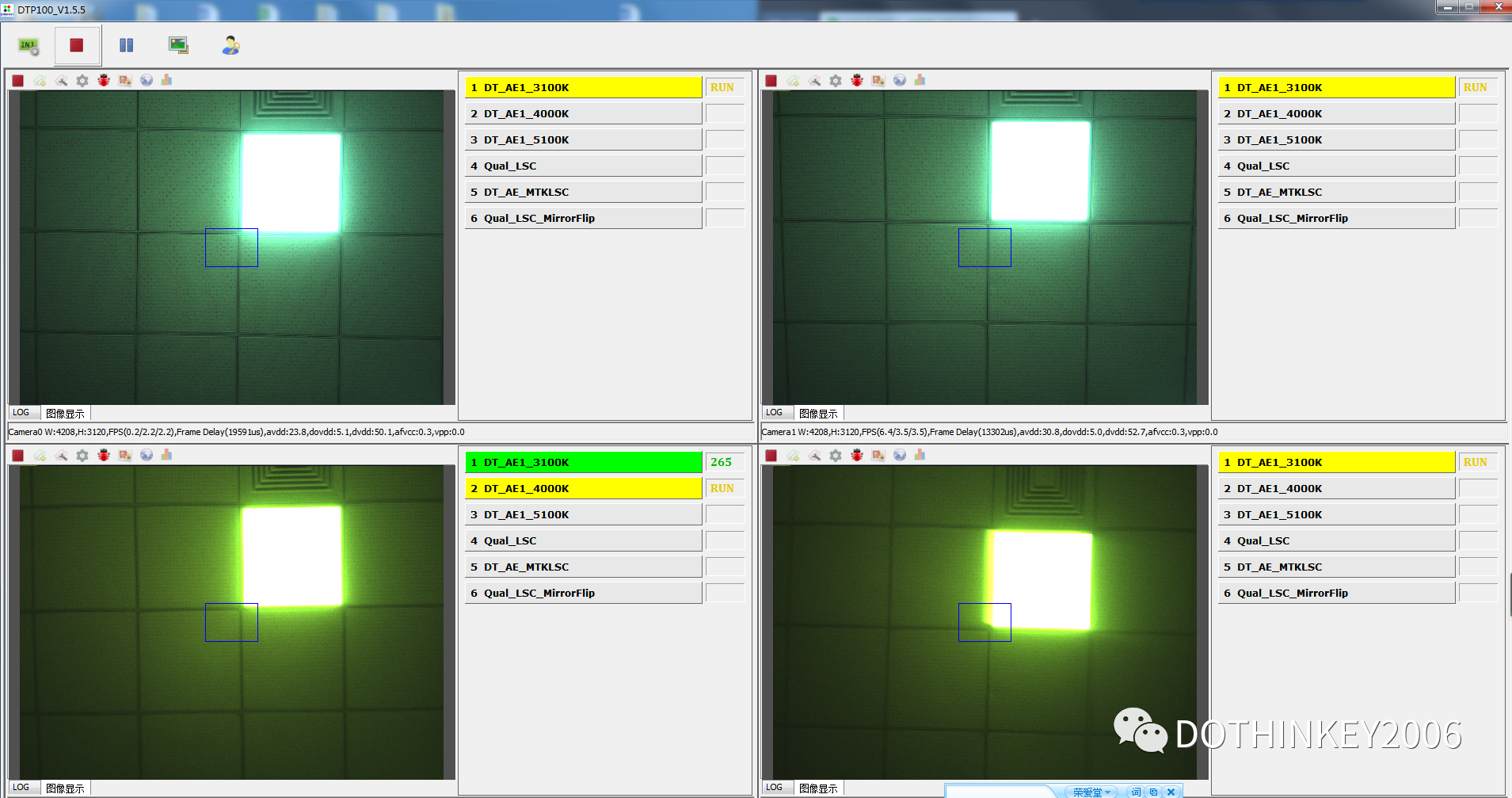Click Qual_LSC test item in Camera1 list

tap(1335, 166)
